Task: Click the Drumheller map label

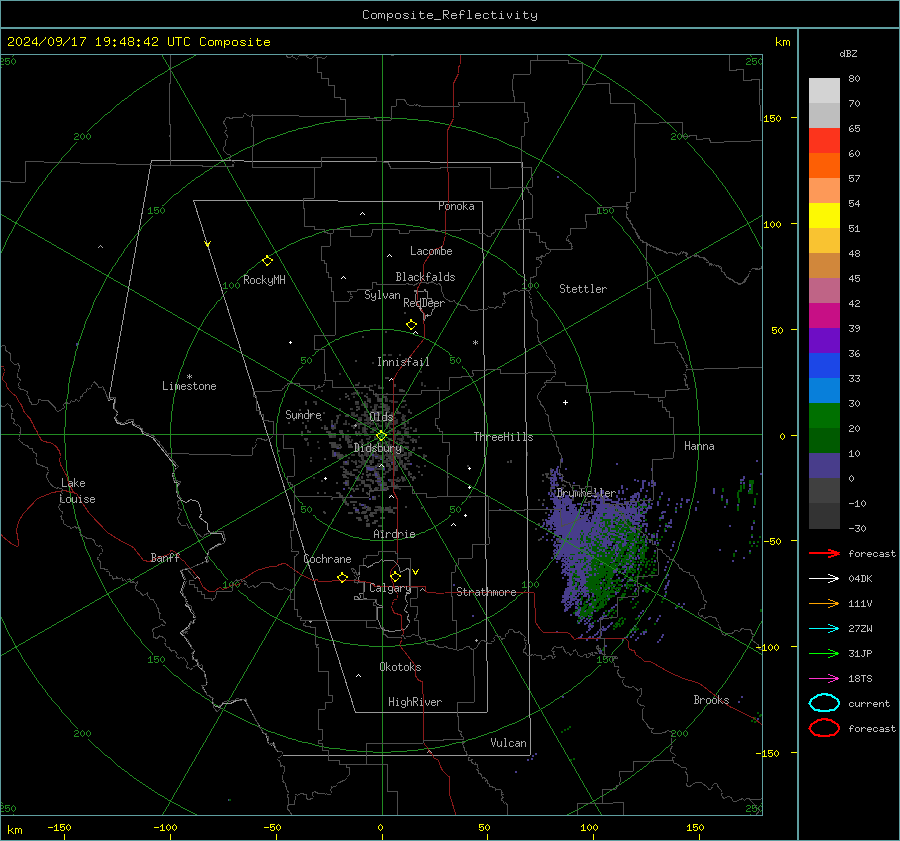Action: coord(586,493)
